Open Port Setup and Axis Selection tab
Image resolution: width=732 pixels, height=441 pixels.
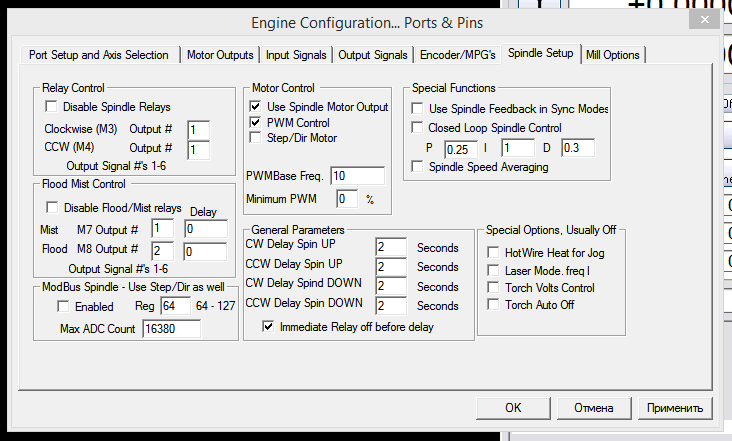(x=99, y=55)
